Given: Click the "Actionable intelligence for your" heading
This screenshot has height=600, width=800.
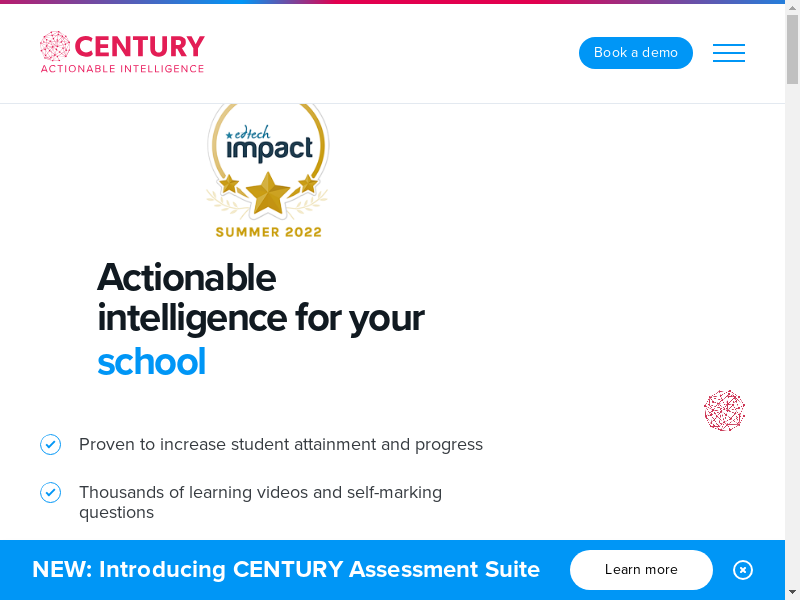Looking at the screenshot, I should (x=260, y=298).
